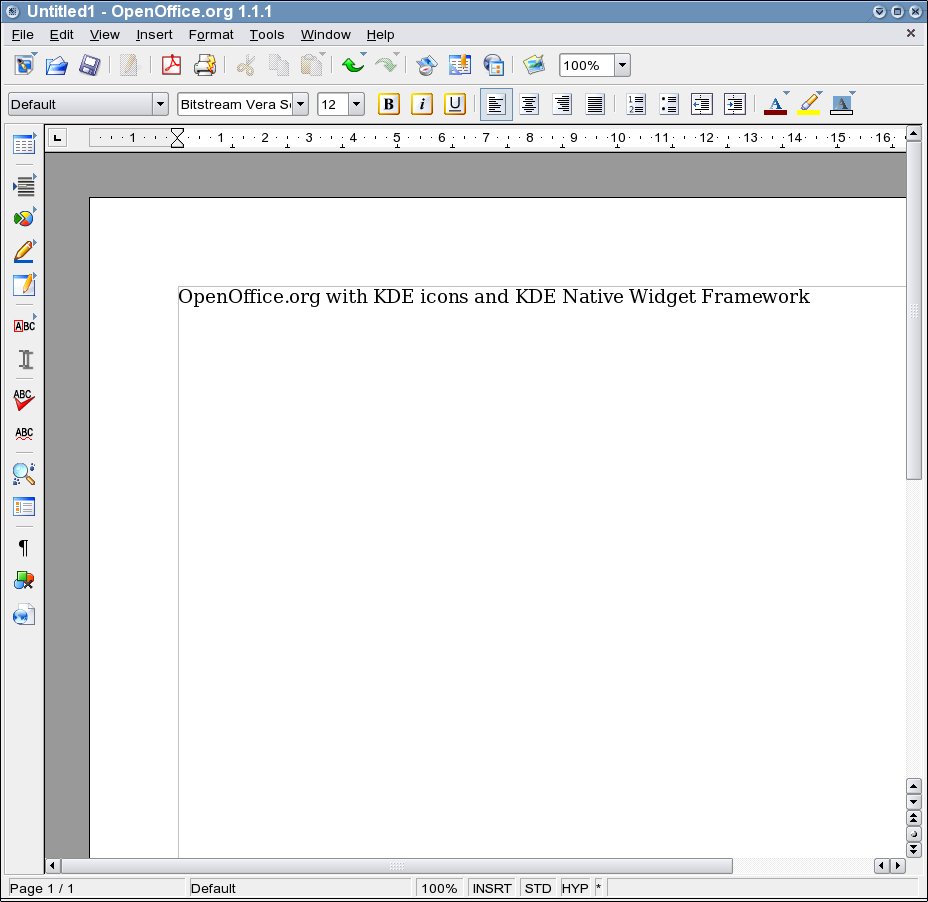Screen dimensions: 928x902
Task: Set Justified alignment
Action: click(x=595, y=104)
